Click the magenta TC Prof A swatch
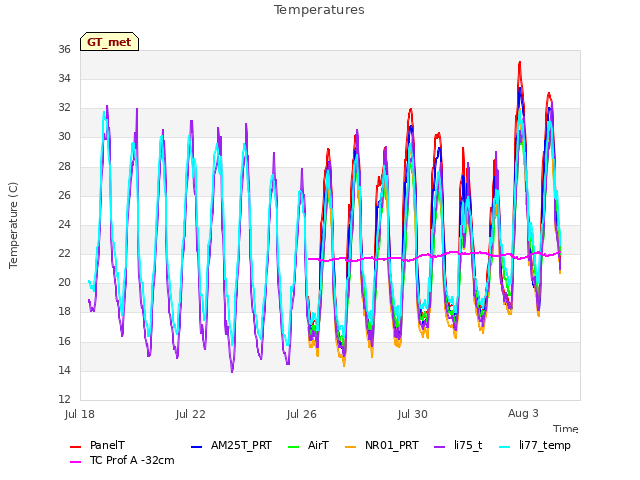640x480 pixels. 76,462
